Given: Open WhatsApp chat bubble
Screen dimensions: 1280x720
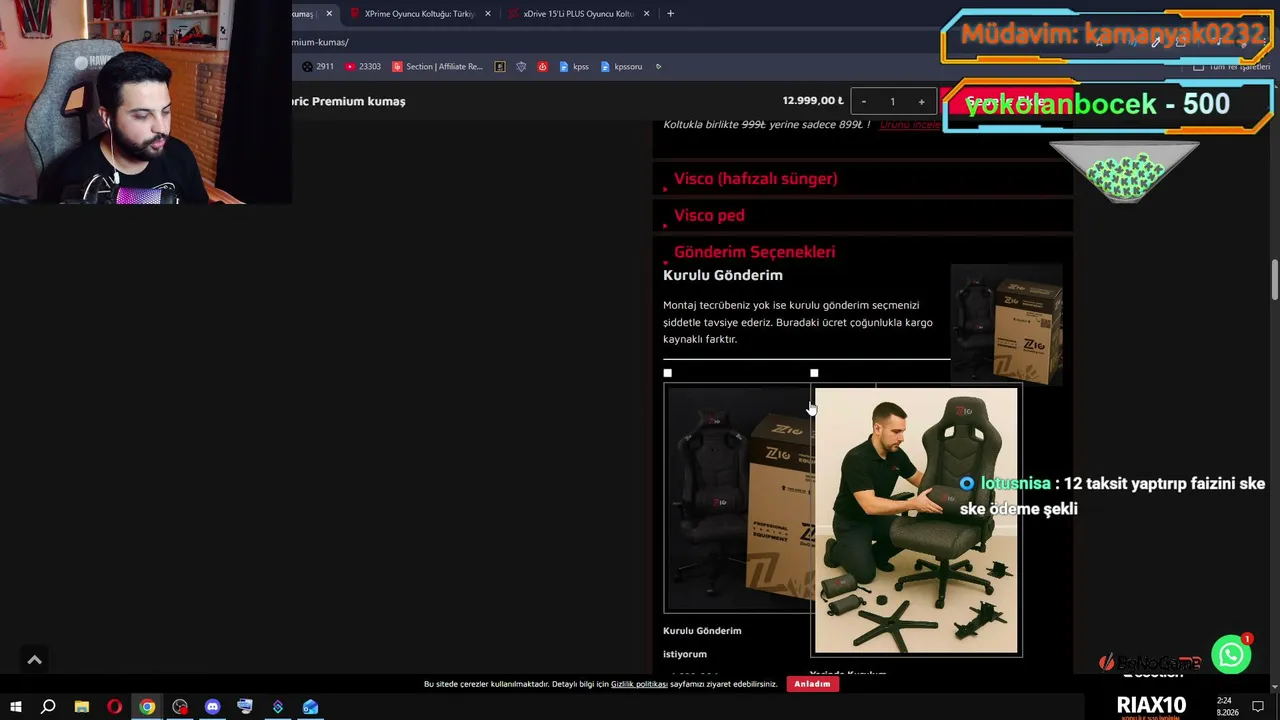Looking at the screenshot, I should (x=1231, y=655).
